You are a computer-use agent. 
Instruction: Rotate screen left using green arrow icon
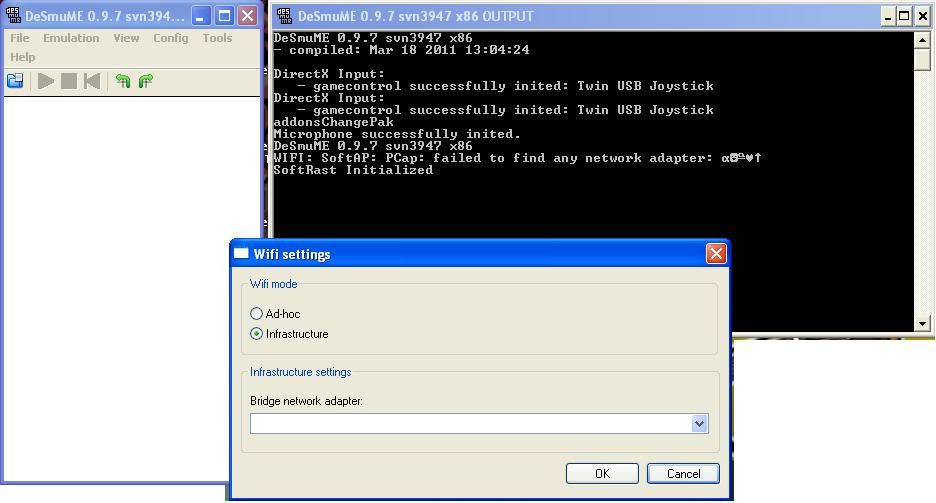click(x=122, y=81)
